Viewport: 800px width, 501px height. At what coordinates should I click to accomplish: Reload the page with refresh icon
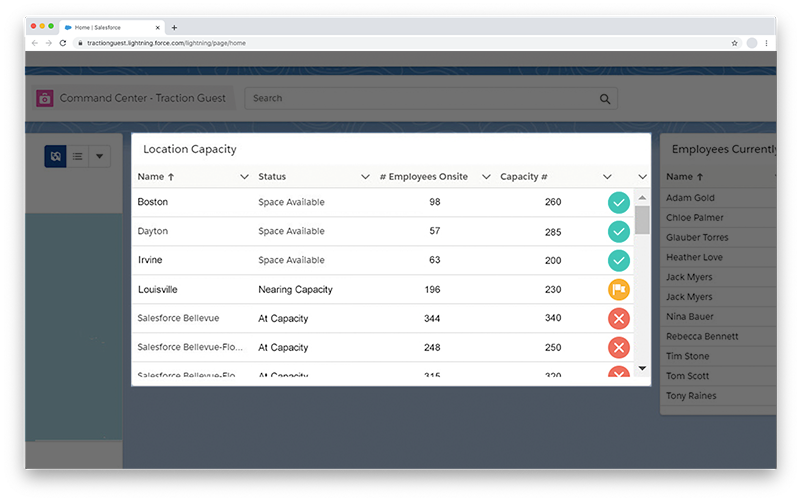pos(63,43)
